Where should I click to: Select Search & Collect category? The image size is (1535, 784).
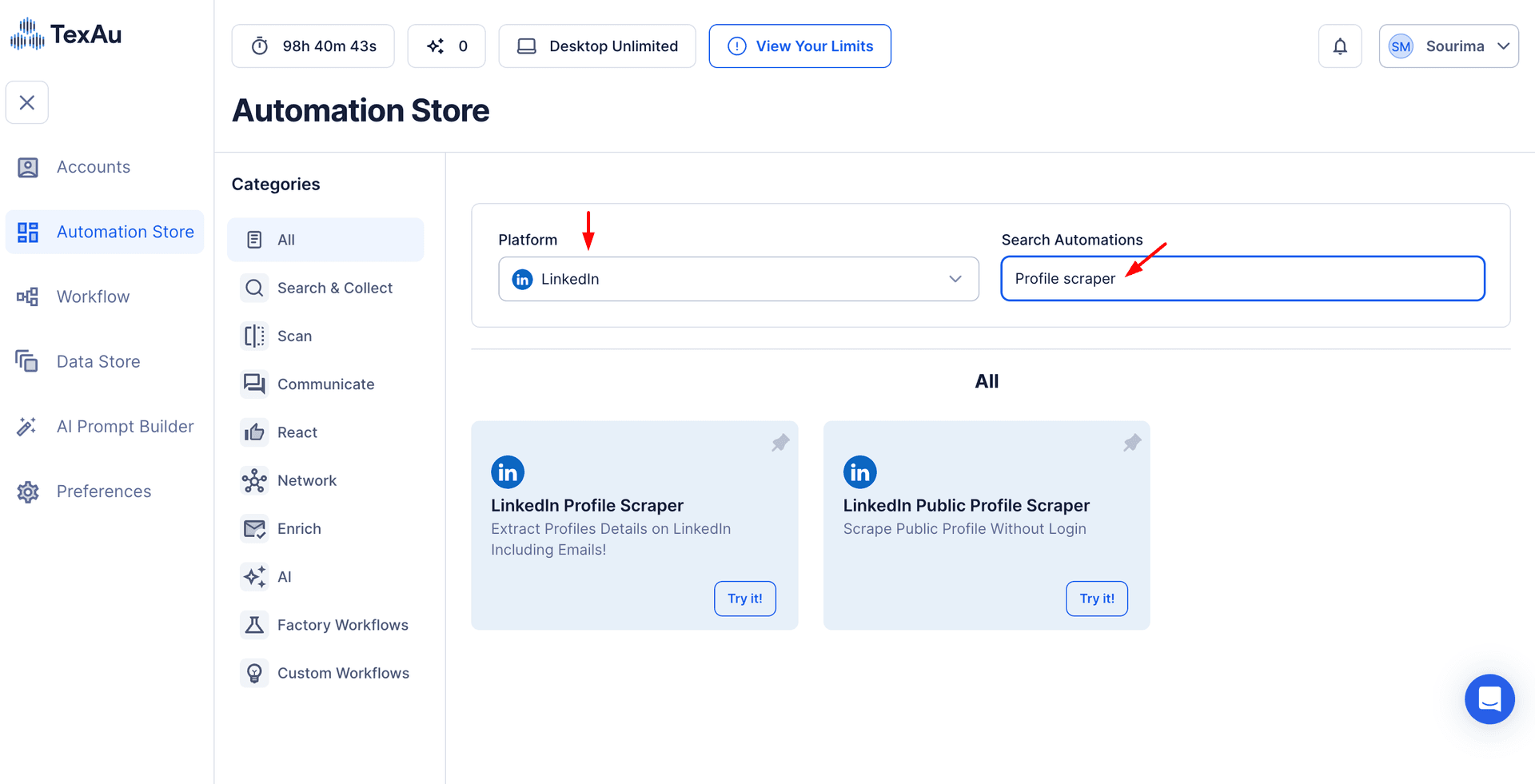pos(325,288)
